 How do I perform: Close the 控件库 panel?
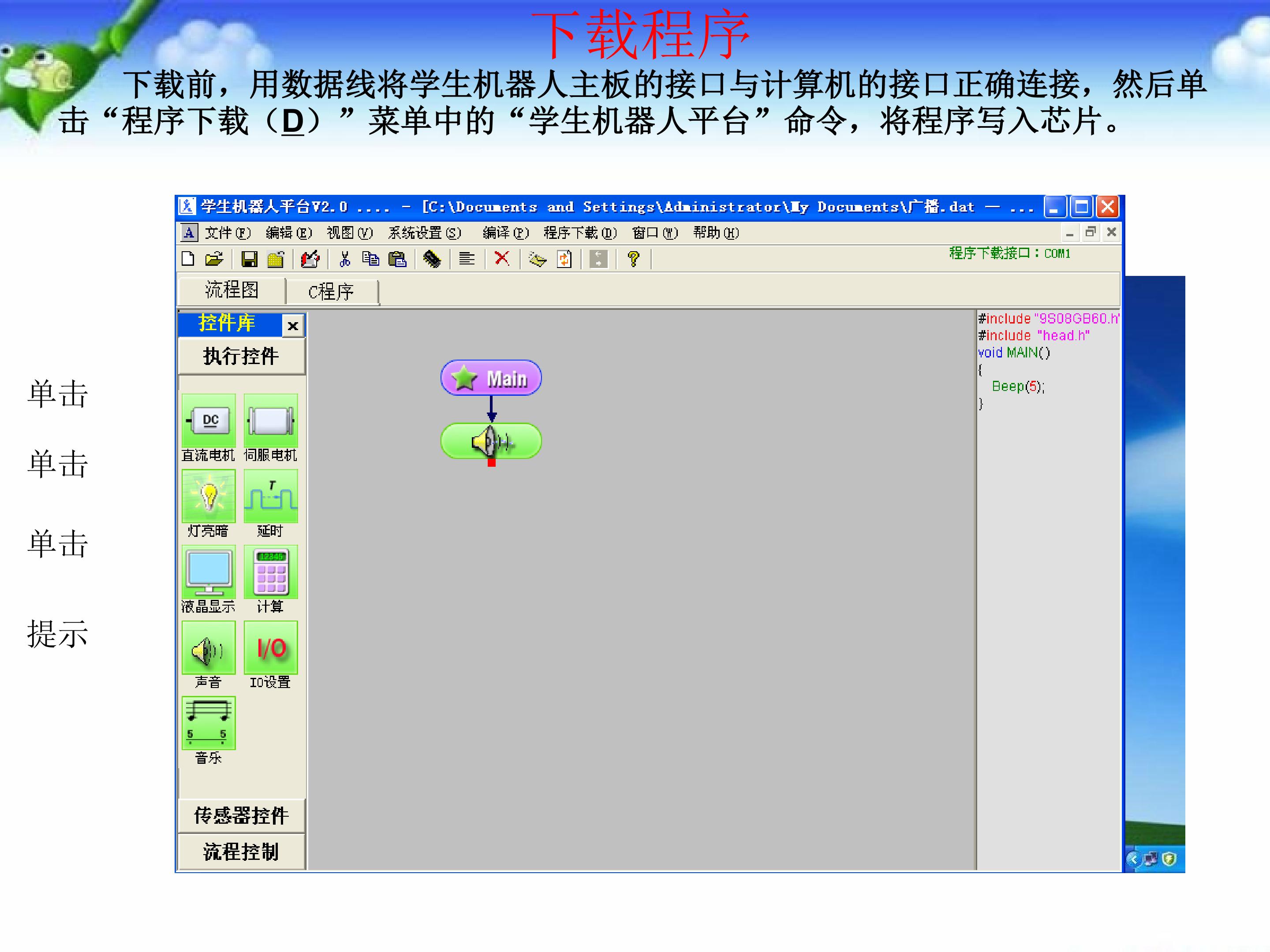pos(293,326)
